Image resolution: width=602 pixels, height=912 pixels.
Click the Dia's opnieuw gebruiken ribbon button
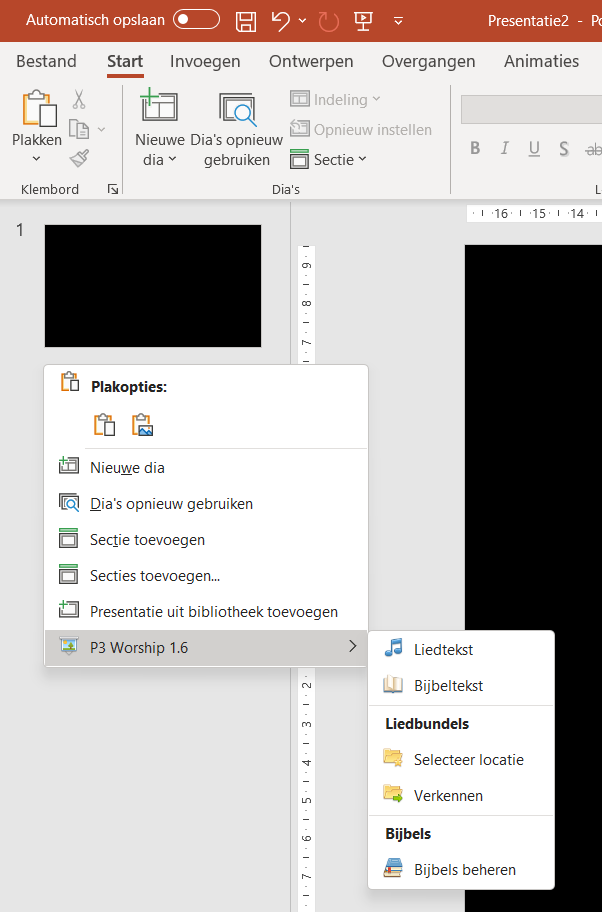[237, 131]
